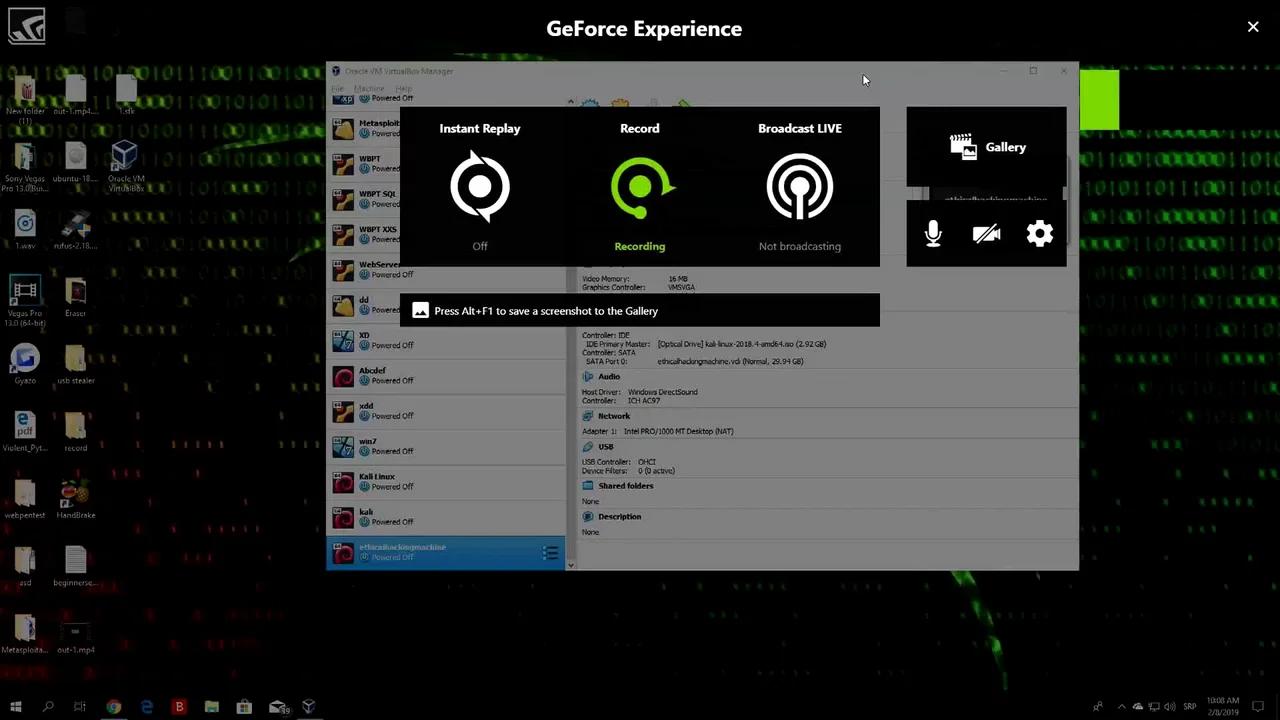Close the GeForce Experience overlay
The height and width of the screenshot is (720, 1280).
tap(1253, 27)
